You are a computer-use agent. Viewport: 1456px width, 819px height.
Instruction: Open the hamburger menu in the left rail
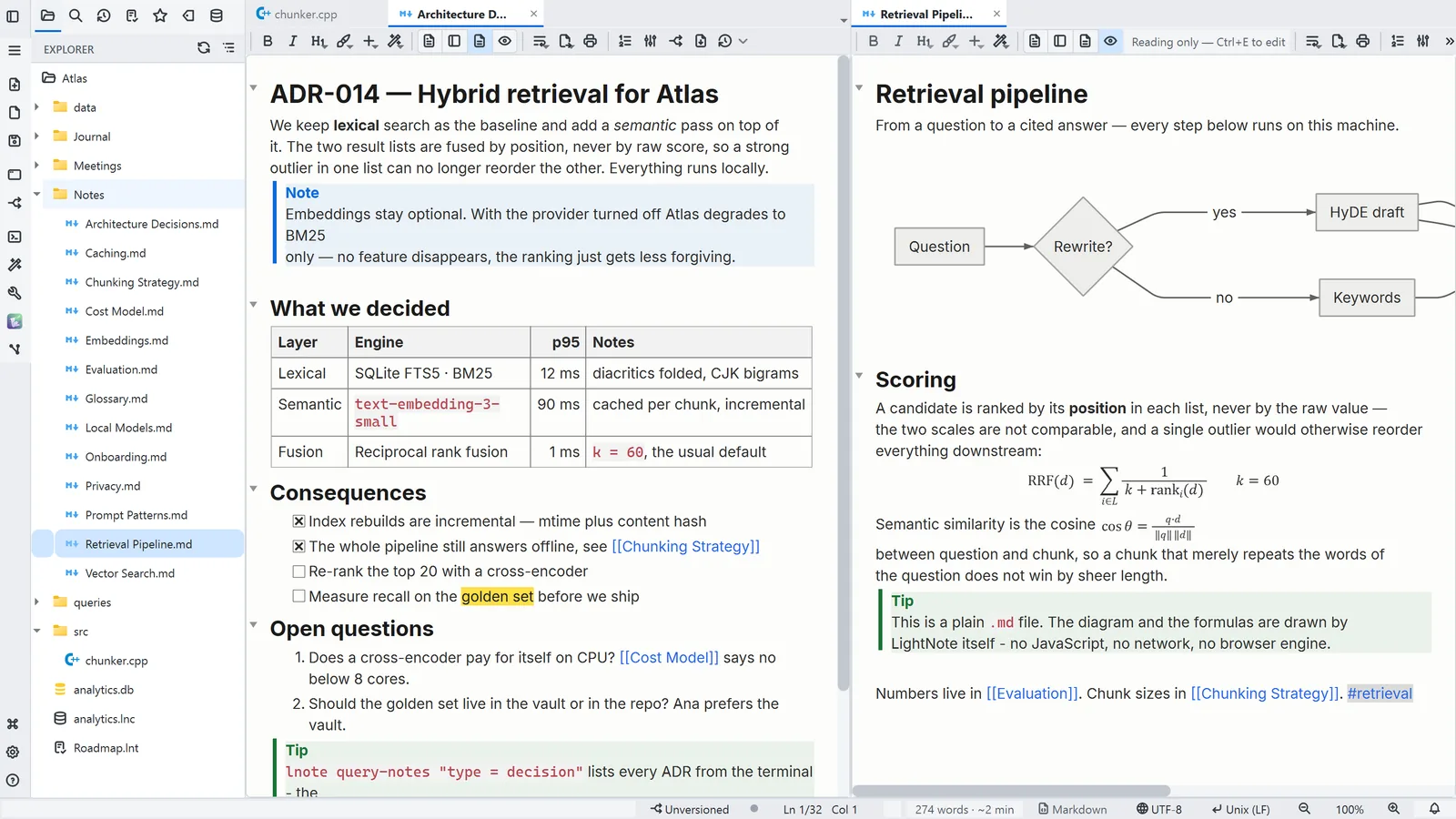pos(14,50)
